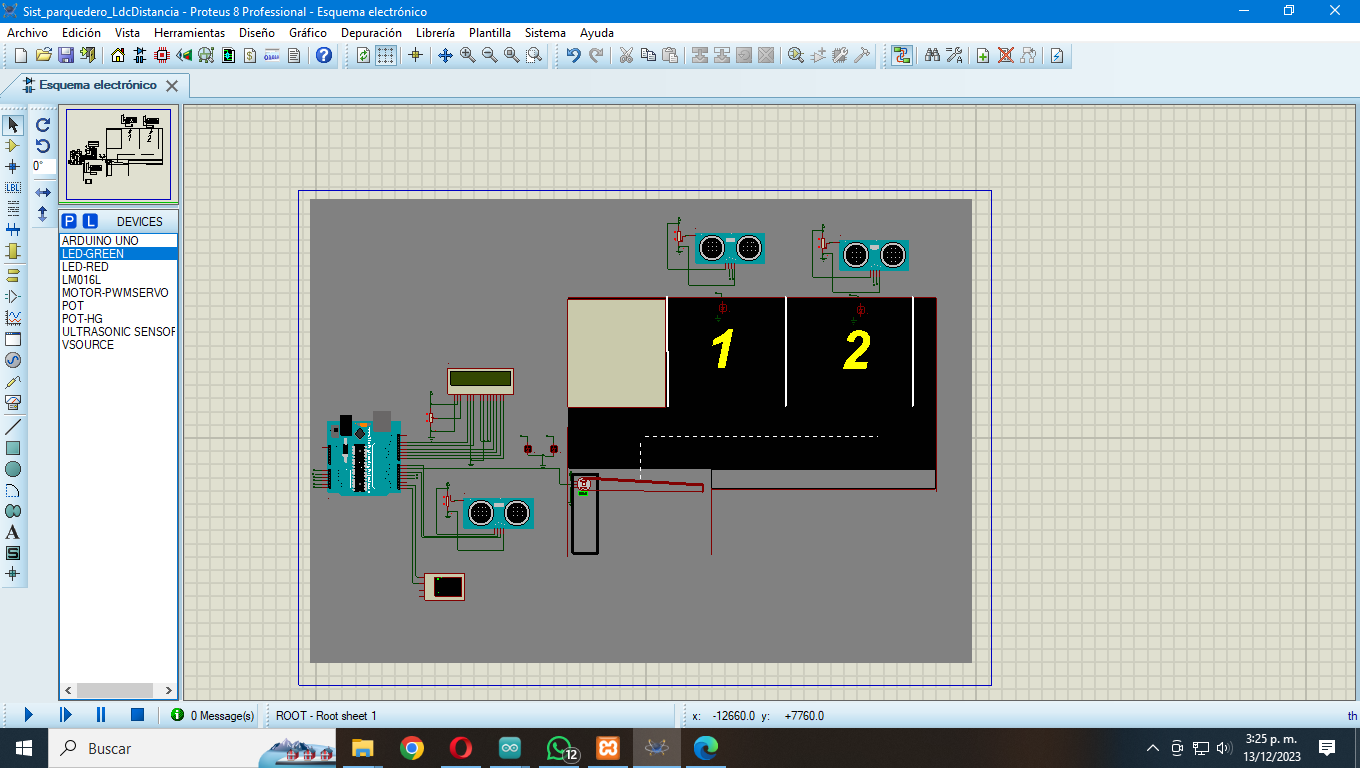Image resolution: width=1360 pixels, height=768 pixels.
Task: Choose the 2D Graphics Box tool
Action: coord(13,448)
